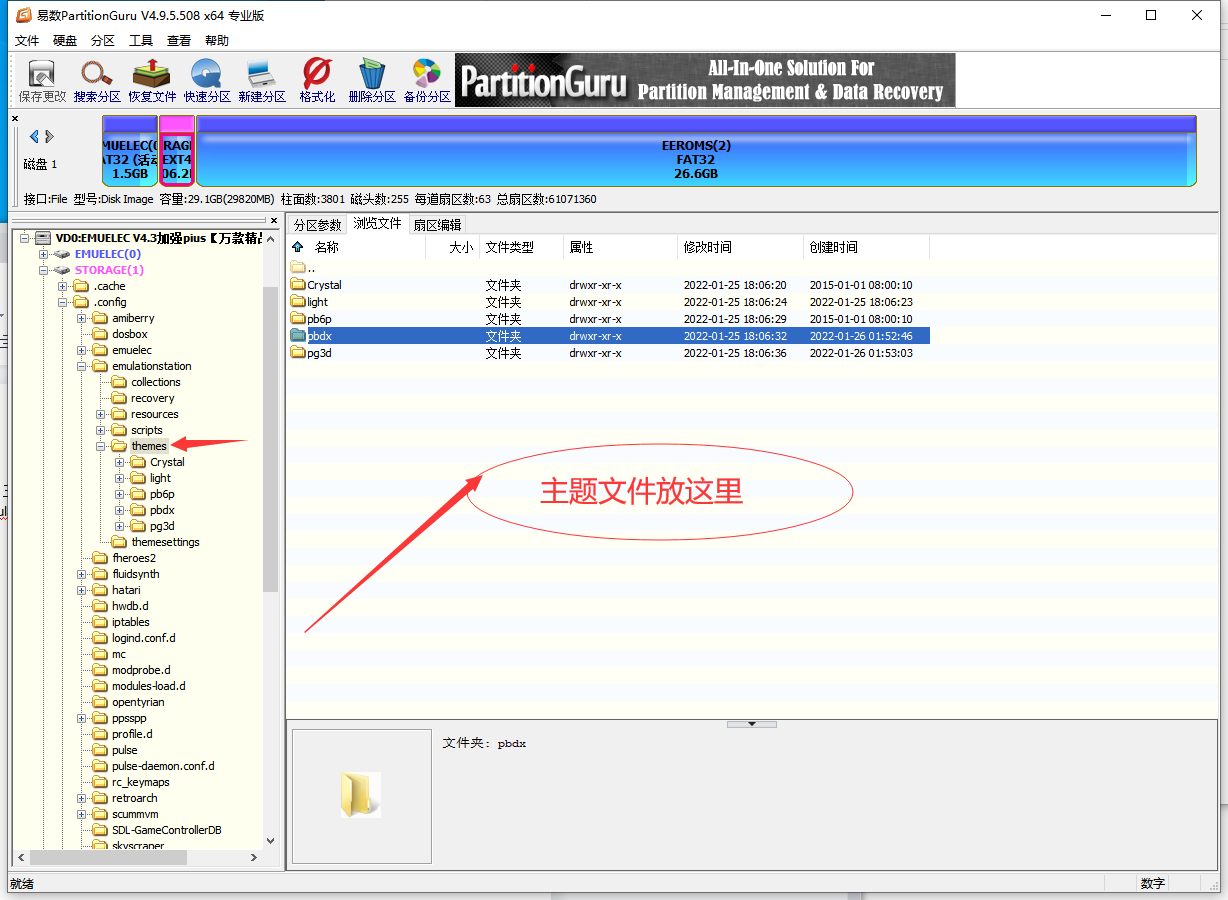Image resolution: width=1228 pixels, height=900 pixels.
Task: Switch to the 浏览文件 tab
Action: point(377,223)
